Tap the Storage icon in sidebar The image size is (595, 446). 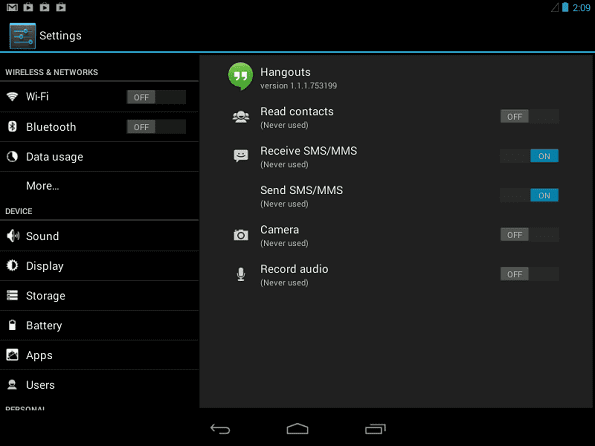(12, 295)
